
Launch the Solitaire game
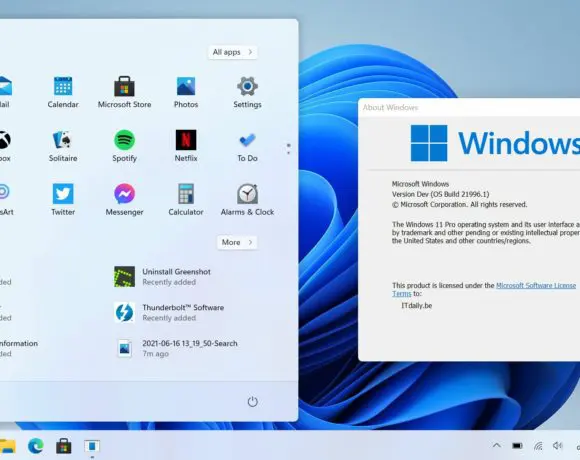pyautogui.click(x=63, y=146)
